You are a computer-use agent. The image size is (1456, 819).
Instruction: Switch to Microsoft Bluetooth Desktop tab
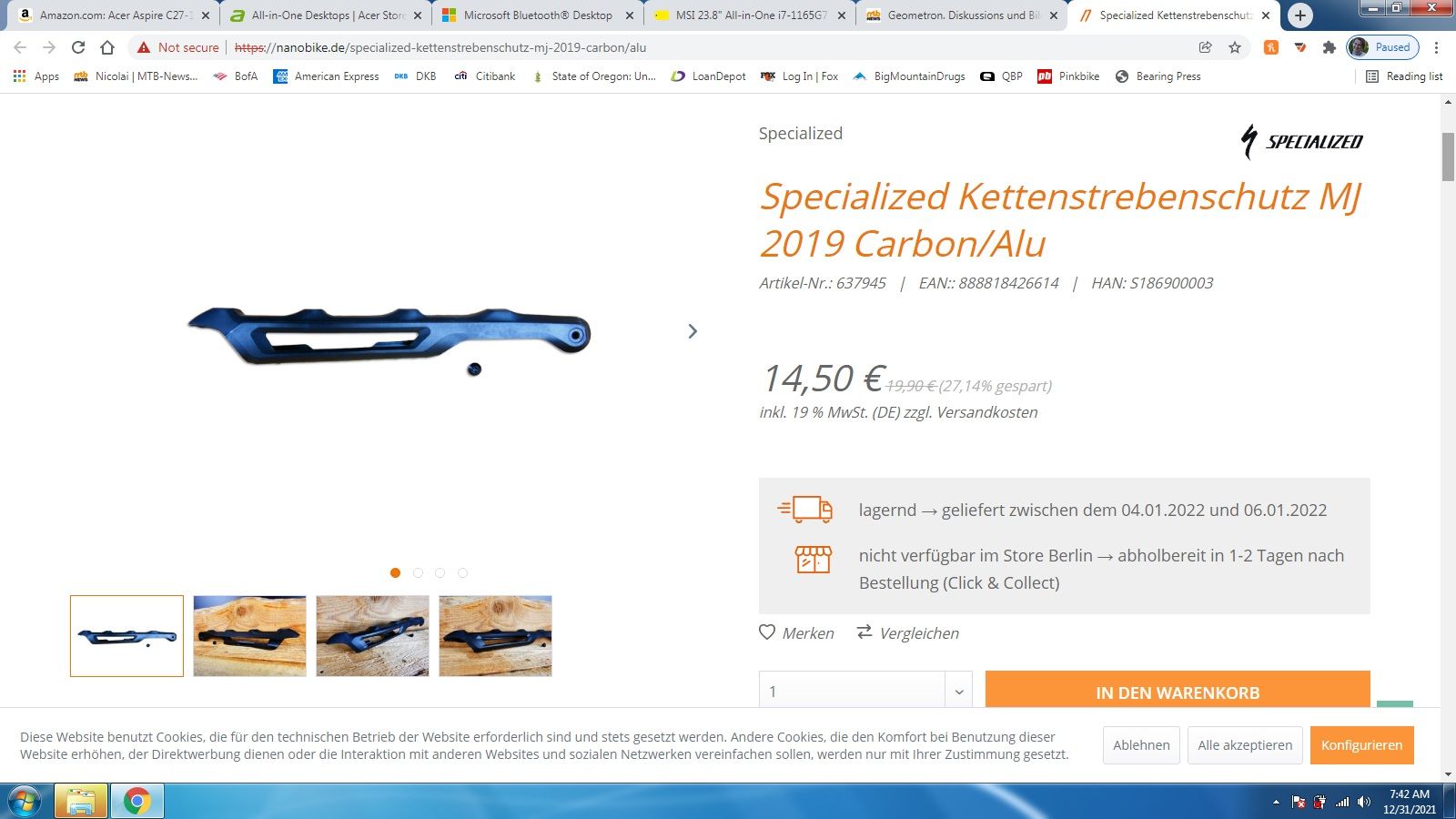[537, 15]
